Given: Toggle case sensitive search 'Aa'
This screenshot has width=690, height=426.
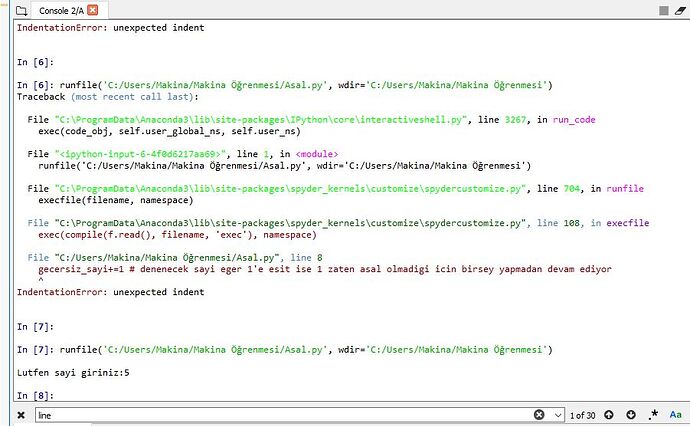Looking at the screenshot, I should coord(675,414).
